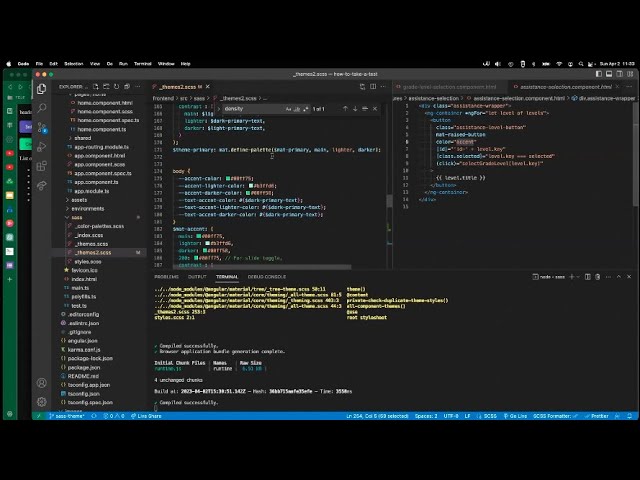Image resolution: width=640 pixels, height=480 pixels.
Task: Open _color-palettes.scss in Explorer
Action: click(99, 226)
